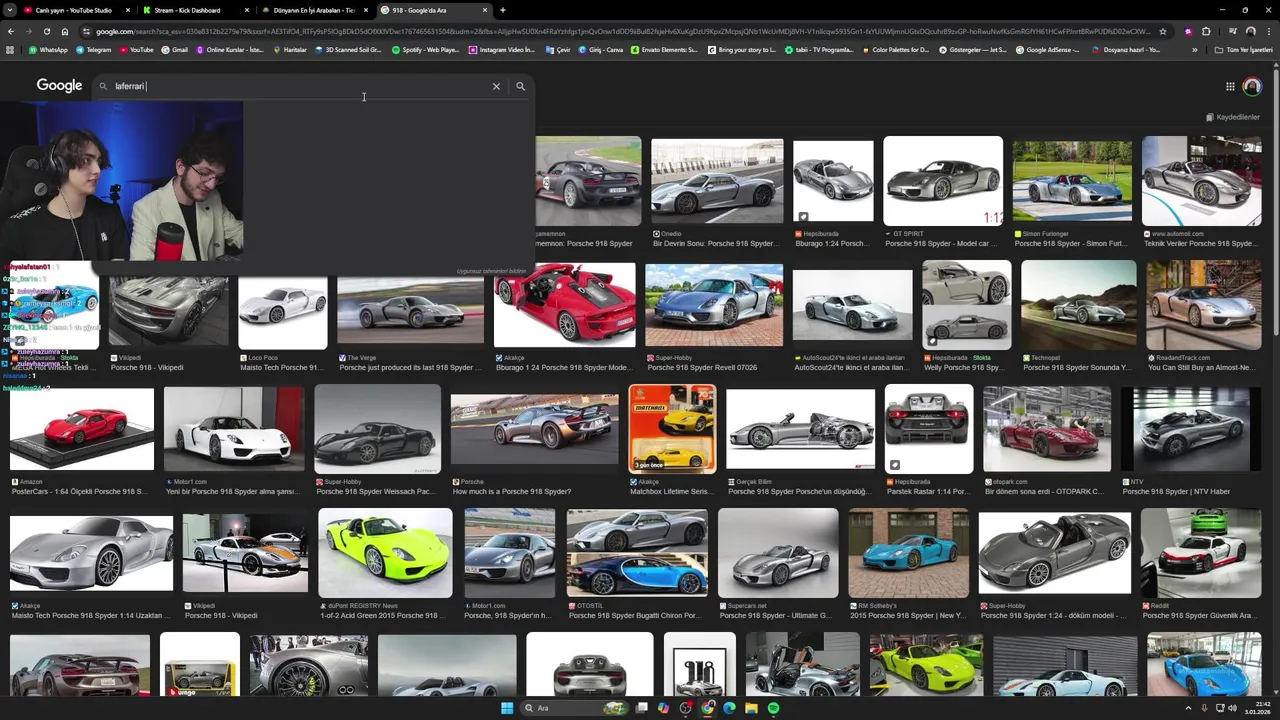Open the GT SPIRIT Porsche 918 model image
Screen dimensions: 1280x720
[x=943, y=181]
